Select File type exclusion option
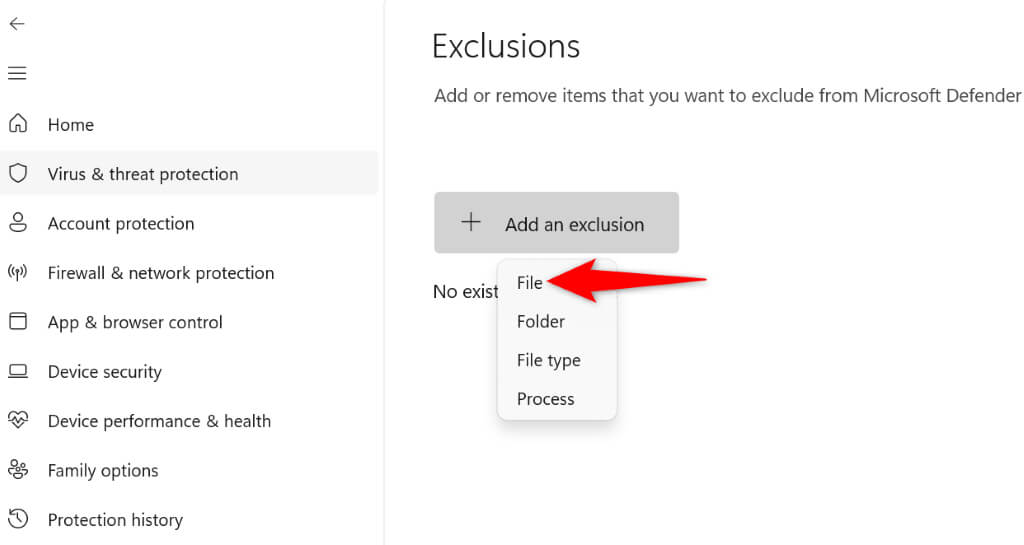The width and height of the screenshot is (1024, 545). tap(548, 360)
